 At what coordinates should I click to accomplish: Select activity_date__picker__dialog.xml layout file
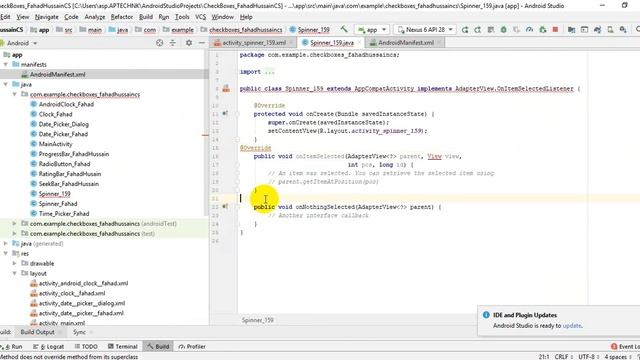82,303
